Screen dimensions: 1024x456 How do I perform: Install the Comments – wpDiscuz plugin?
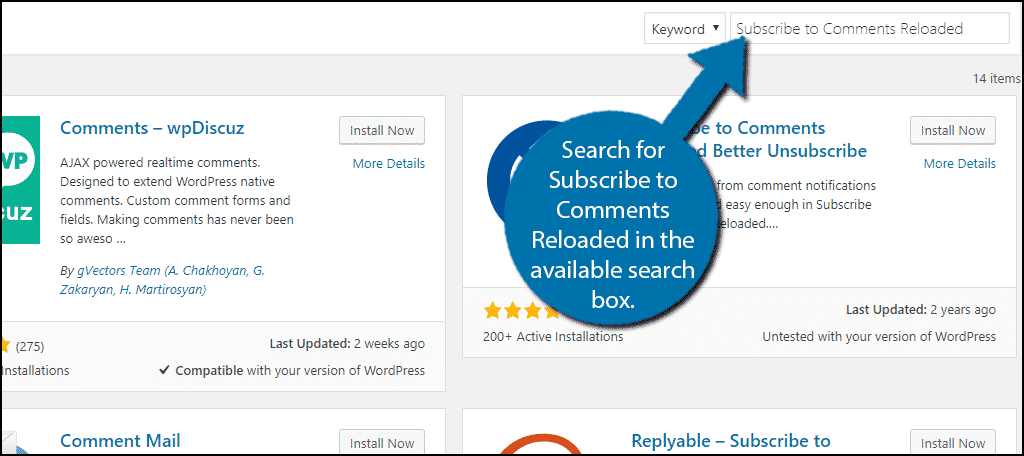(x=382, y=131)
